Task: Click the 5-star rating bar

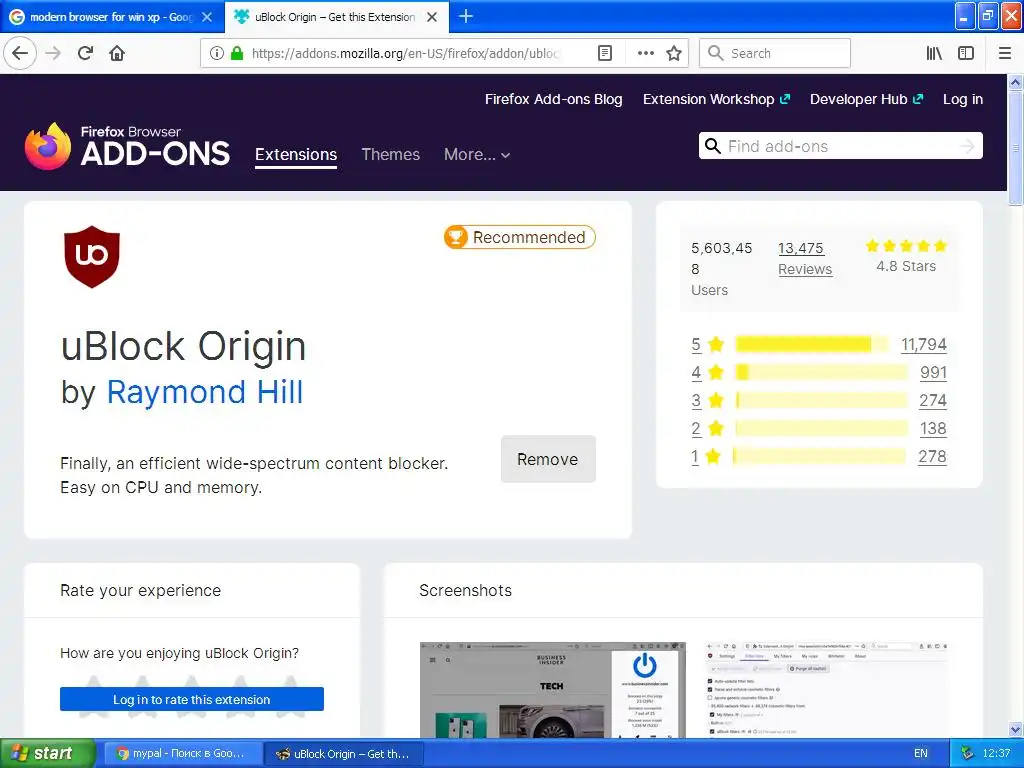Action: [812, 344]
